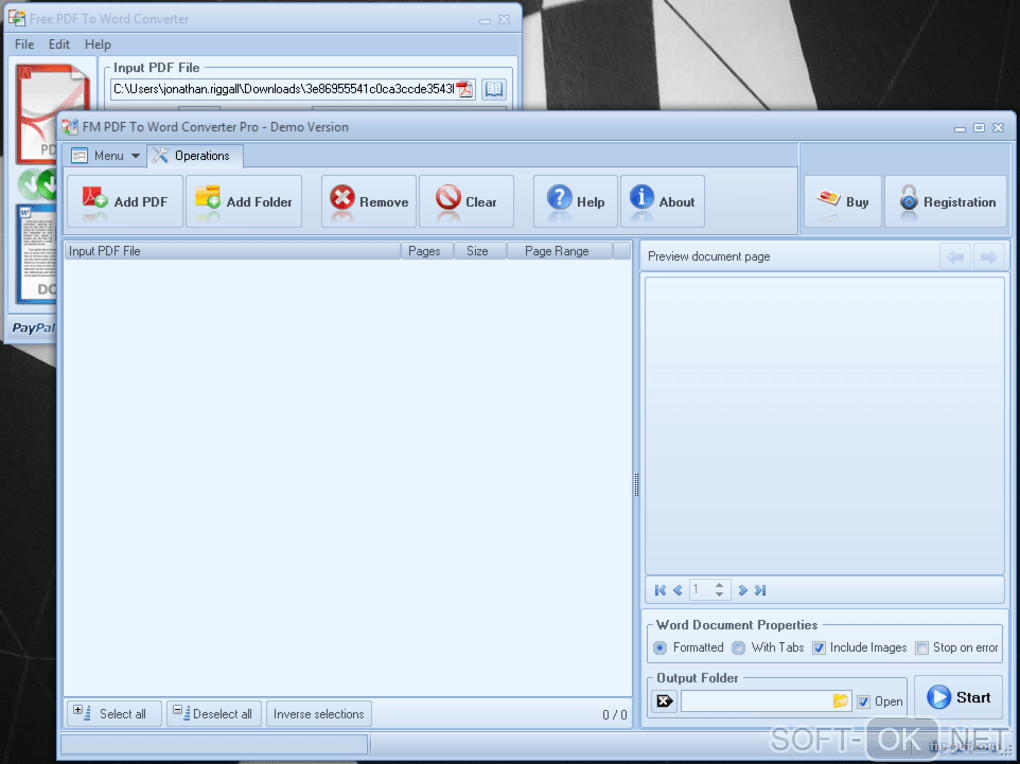
Task: Click the page number spinner field
Action: [x=710, y=590]
